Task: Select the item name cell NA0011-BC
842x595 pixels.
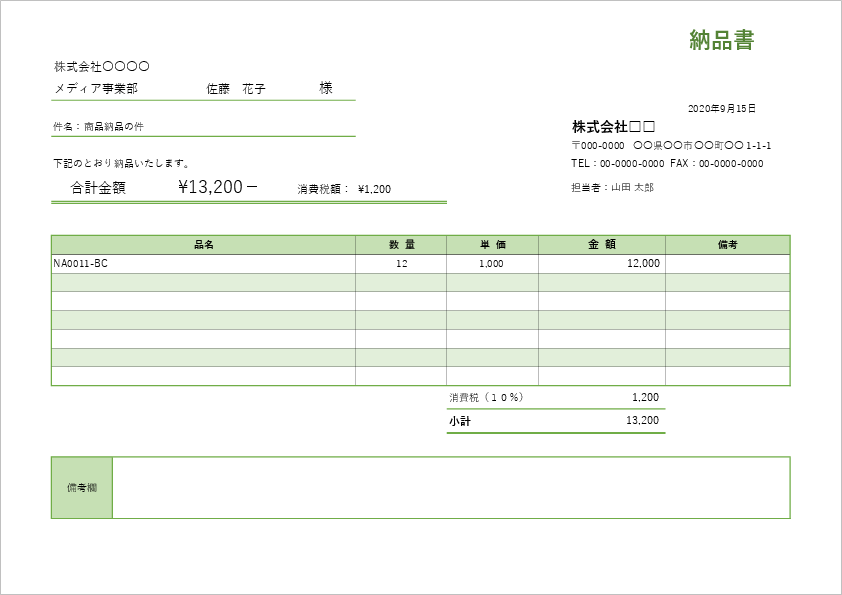Action: pyautogui.click(x=80, y=264)
